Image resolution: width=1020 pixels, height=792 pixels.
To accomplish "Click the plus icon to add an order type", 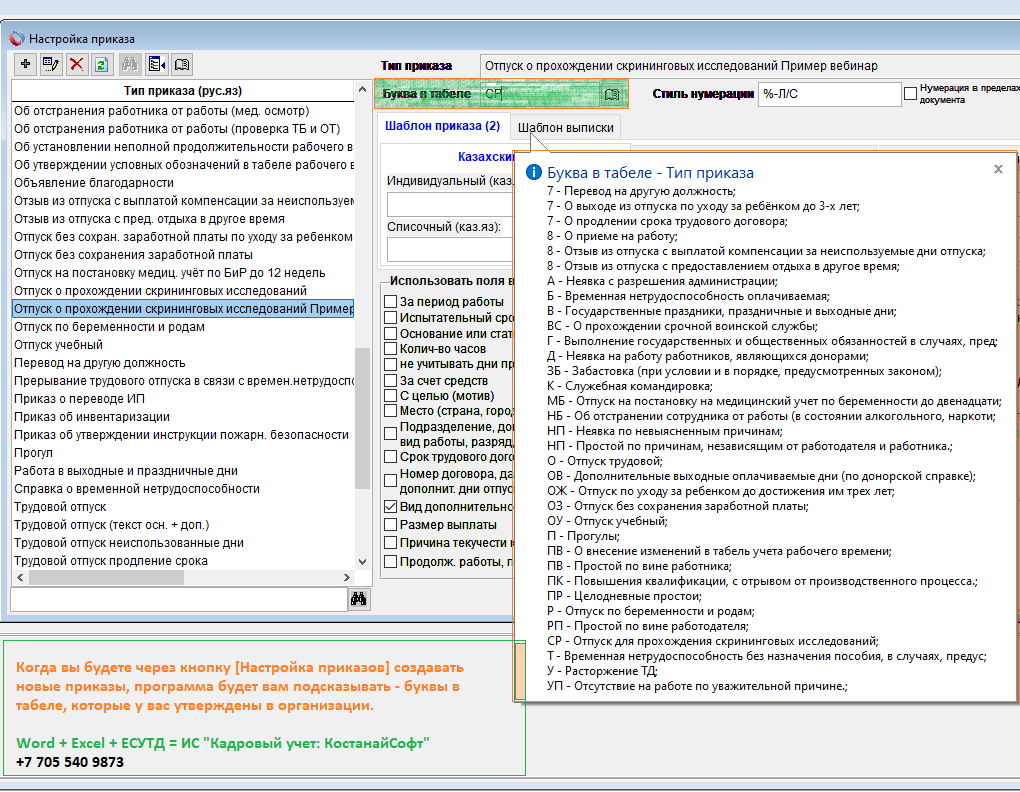I will pyautogui.click(x=25, y=64).
